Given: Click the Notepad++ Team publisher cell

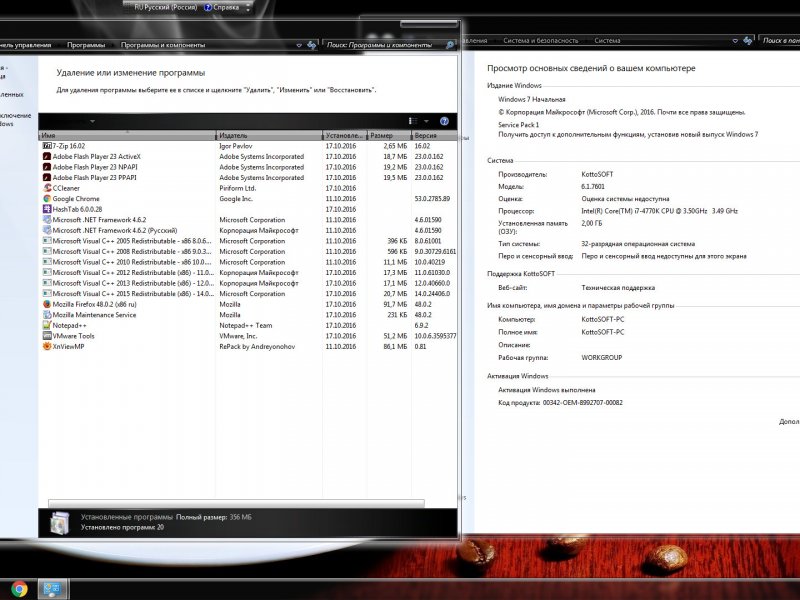Looking at the screenshot, I should point(245,325).
